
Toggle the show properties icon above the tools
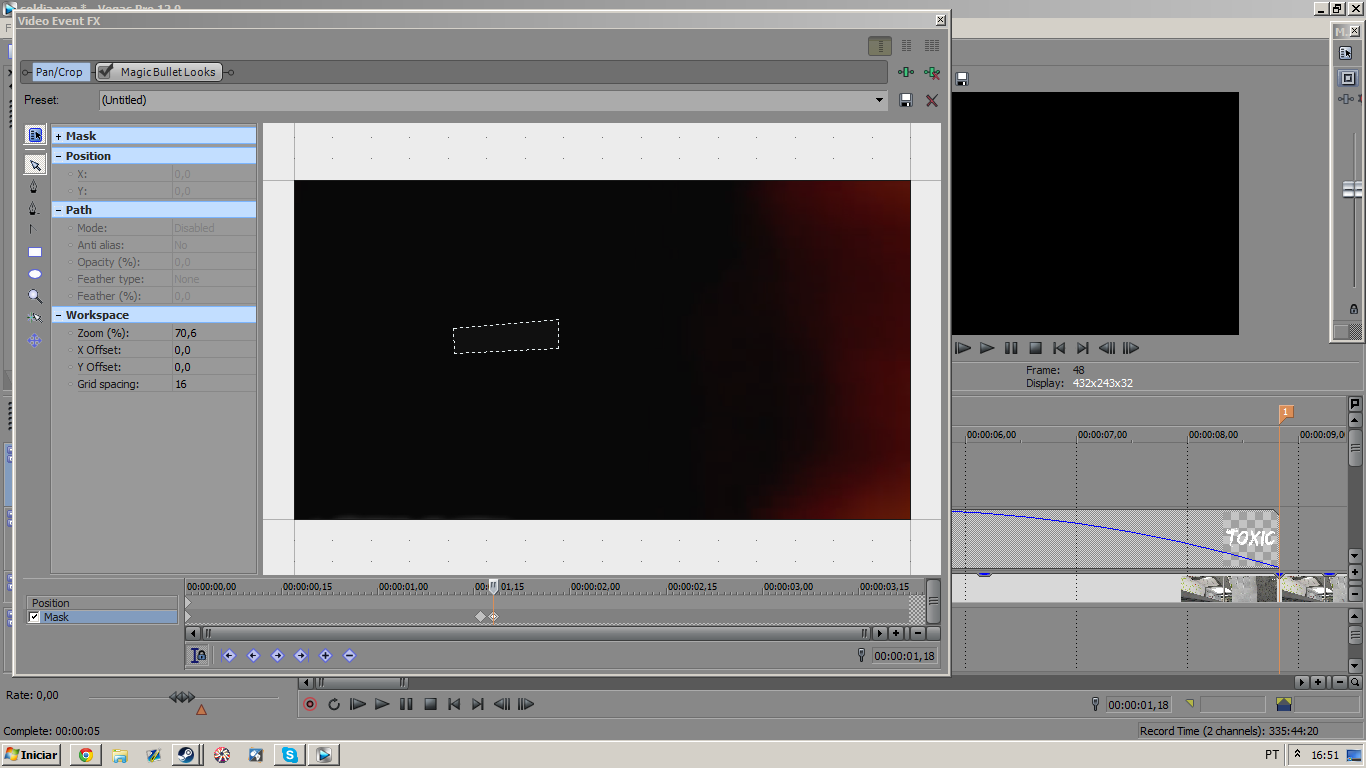click(35, 135)
